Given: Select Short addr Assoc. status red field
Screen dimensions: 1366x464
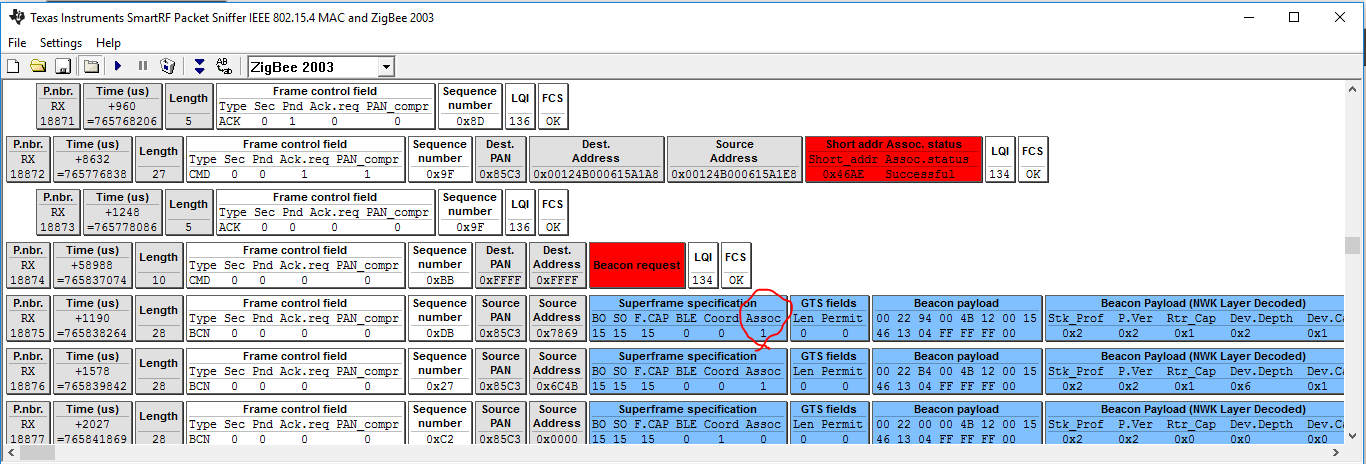Looking at the screenshot, I should (x=893, y=159).
